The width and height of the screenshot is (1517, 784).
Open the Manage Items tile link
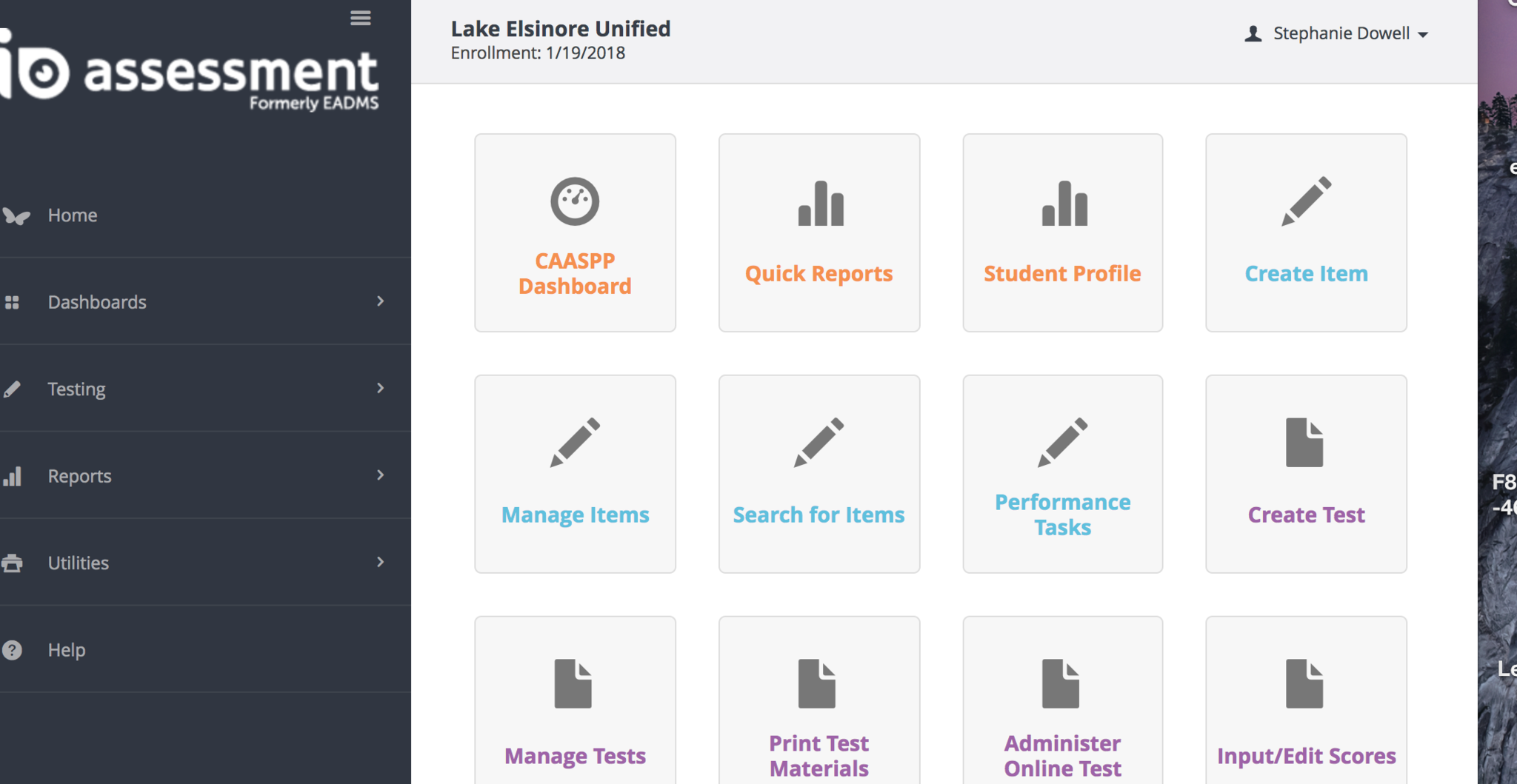tap(575, 515)
